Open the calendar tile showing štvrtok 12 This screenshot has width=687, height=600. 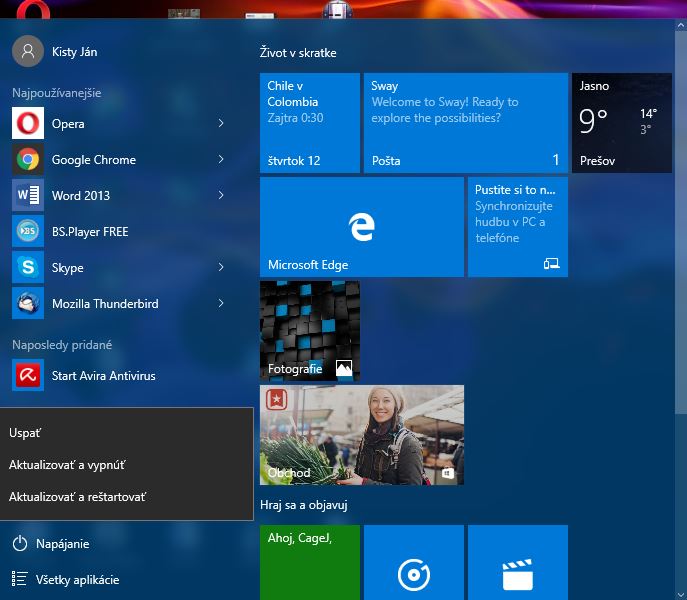coord(310,123)
